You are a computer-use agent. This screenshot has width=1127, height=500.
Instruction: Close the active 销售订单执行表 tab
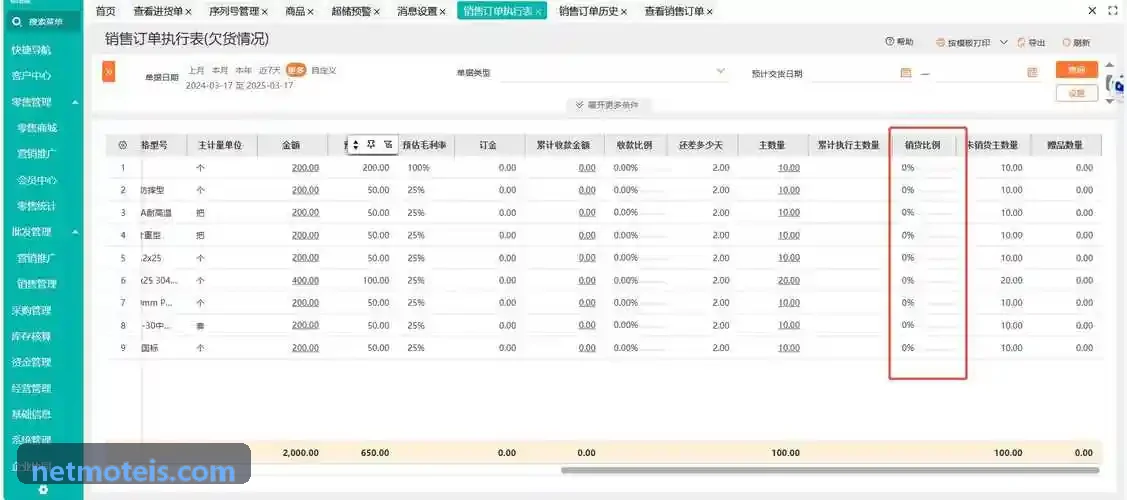pyautogui.click(x=538, y=11)
